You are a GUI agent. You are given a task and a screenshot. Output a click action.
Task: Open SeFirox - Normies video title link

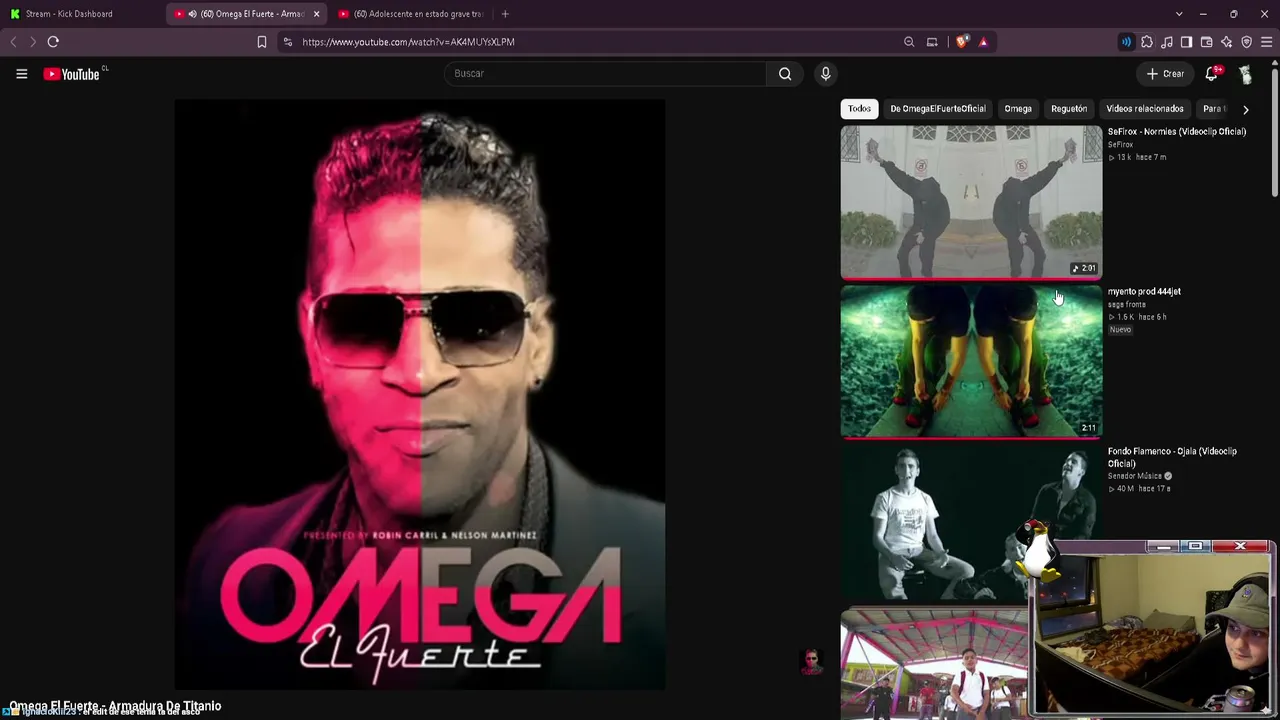coord(1177,132)
